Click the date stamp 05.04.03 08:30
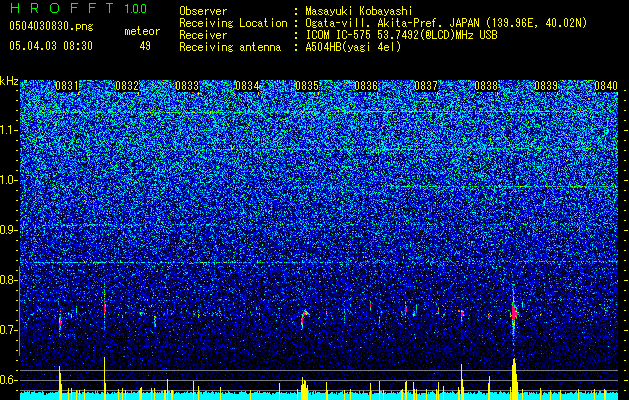The image size is (629, 400). pyautogui.click(x=51, y=46)
